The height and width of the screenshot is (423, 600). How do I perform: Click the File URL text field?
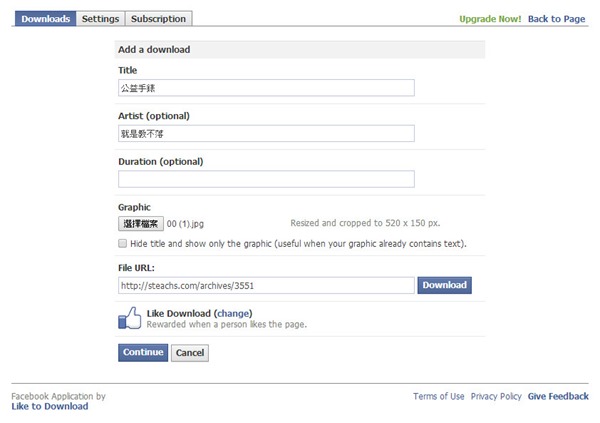pos(266,285)
